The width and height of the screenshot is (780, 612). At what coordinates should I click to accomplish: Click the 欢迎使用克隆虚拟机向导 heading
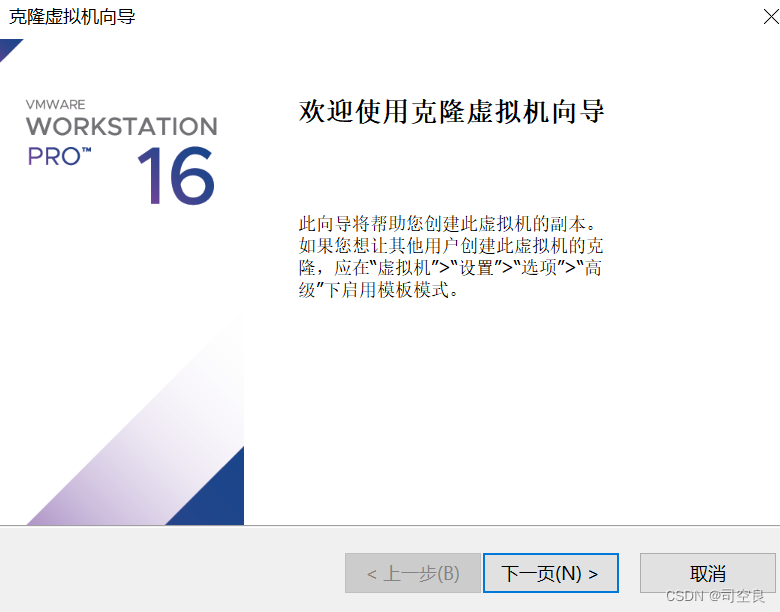tap(451, 111)
